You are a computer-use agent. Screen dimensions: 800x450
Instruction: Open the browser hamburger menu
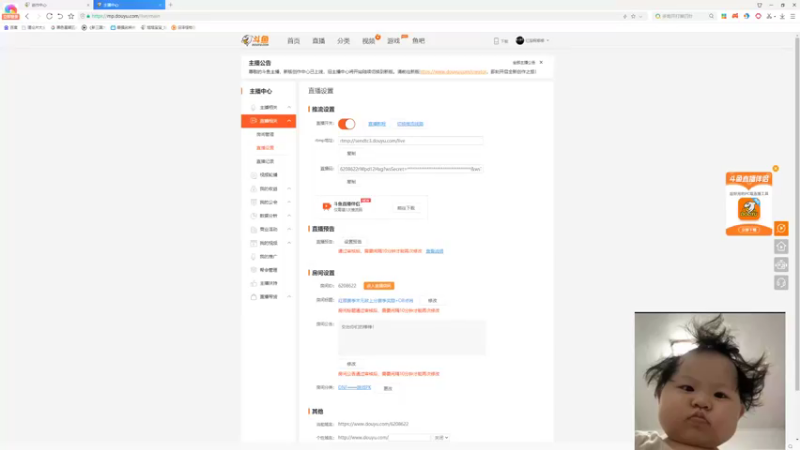click(793, 16)
